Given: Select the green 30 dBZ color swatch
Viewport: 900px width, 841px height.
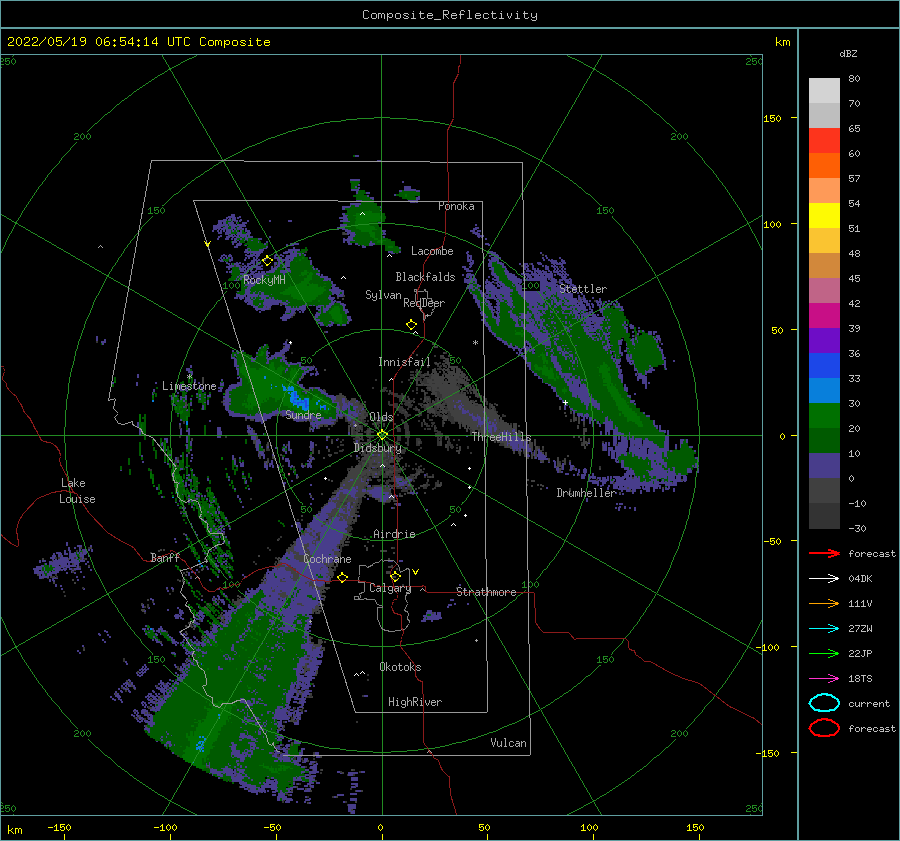Looking at the screenshot, I should pos(824,415).
